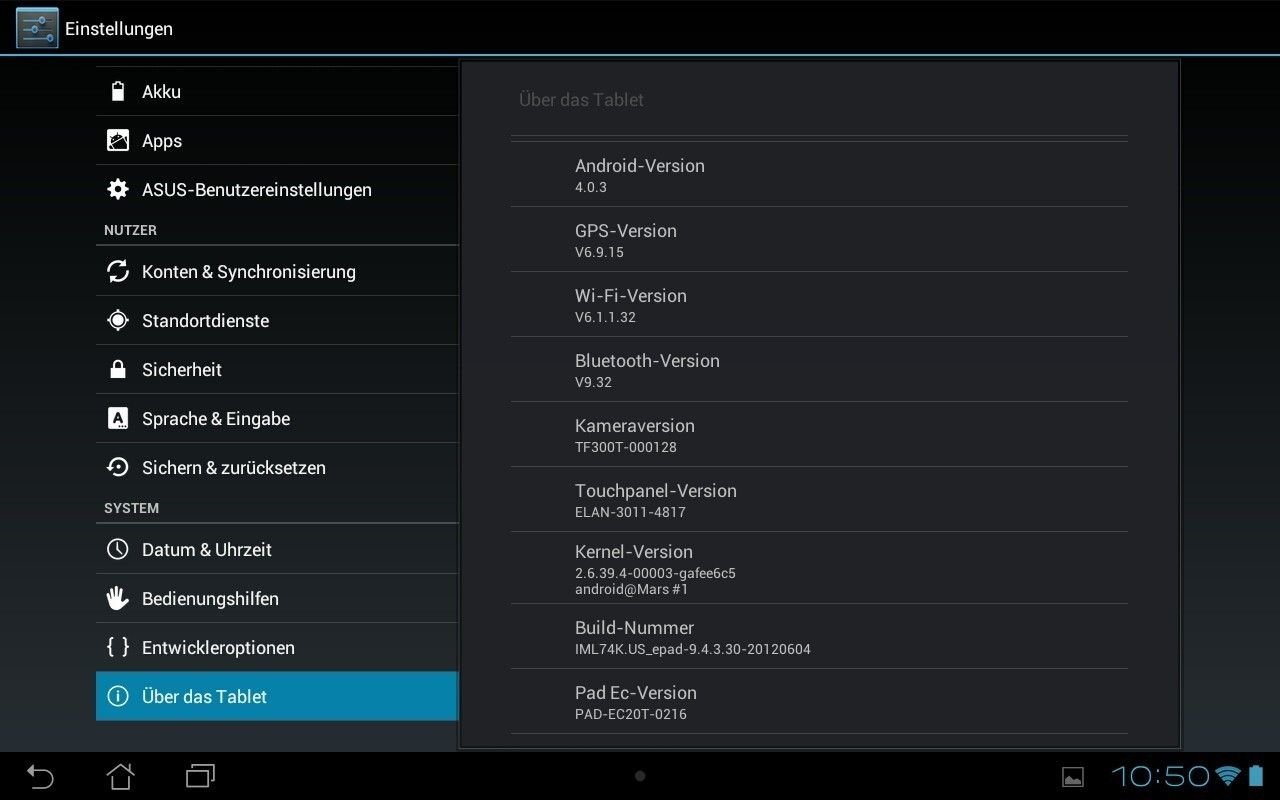Tap the letter A icon for Sprache

pos(118,418)
